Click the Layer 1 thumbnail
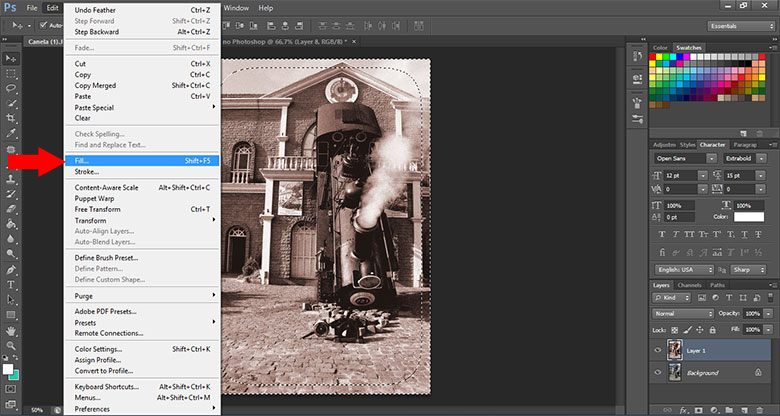780x416 pixels. pos(675,351)
